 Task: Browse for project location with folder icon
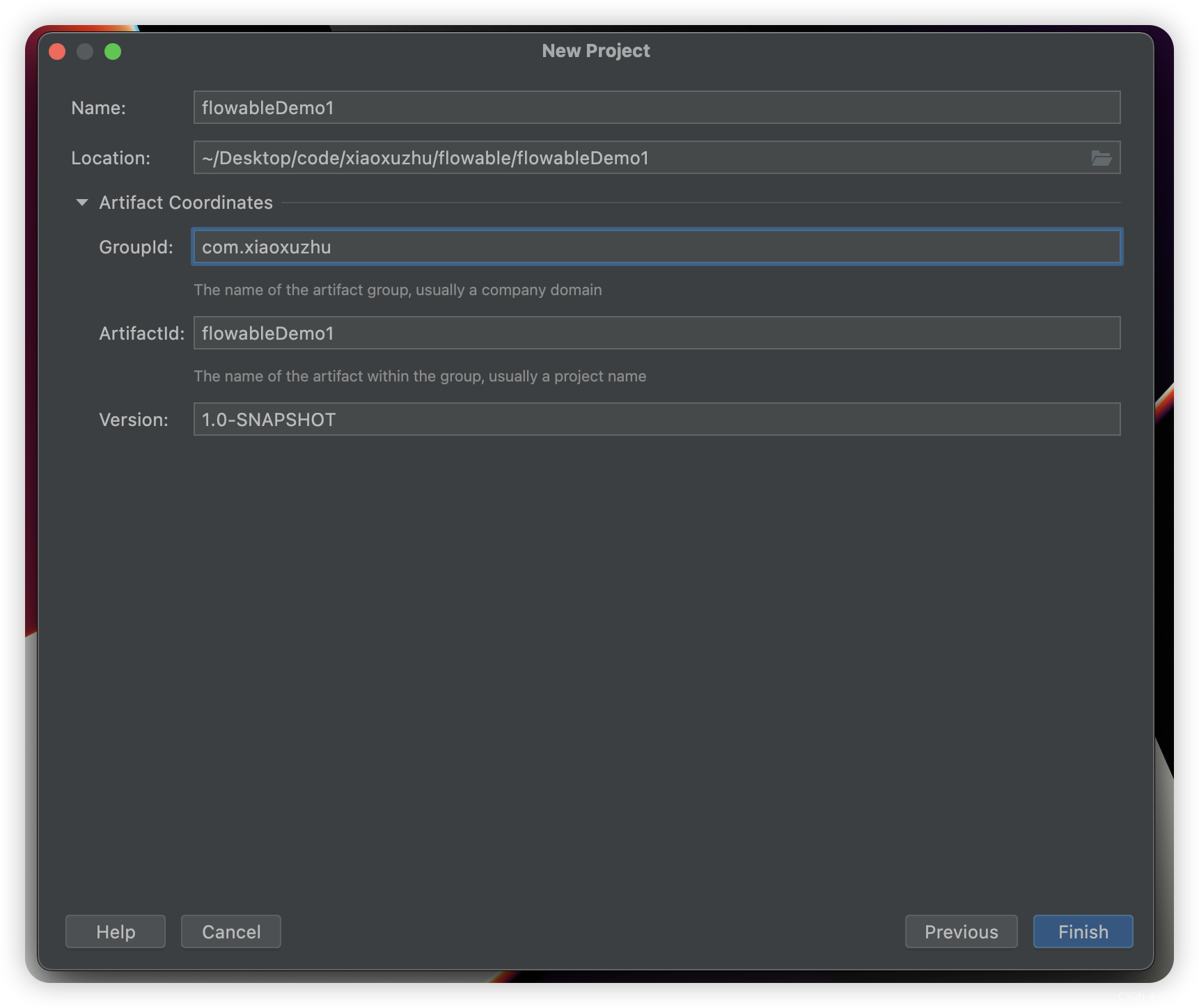1101,158
